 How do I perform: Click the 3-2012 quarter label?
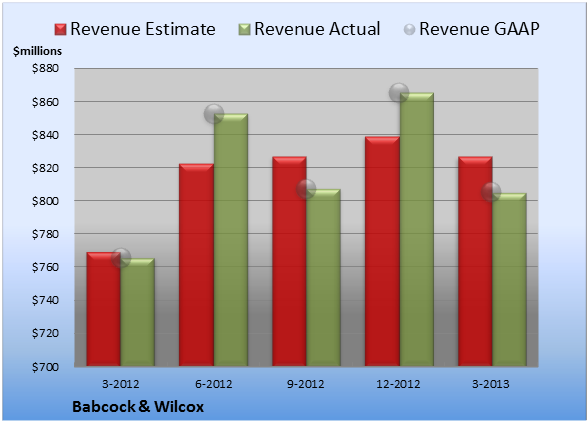coord(121,384)
